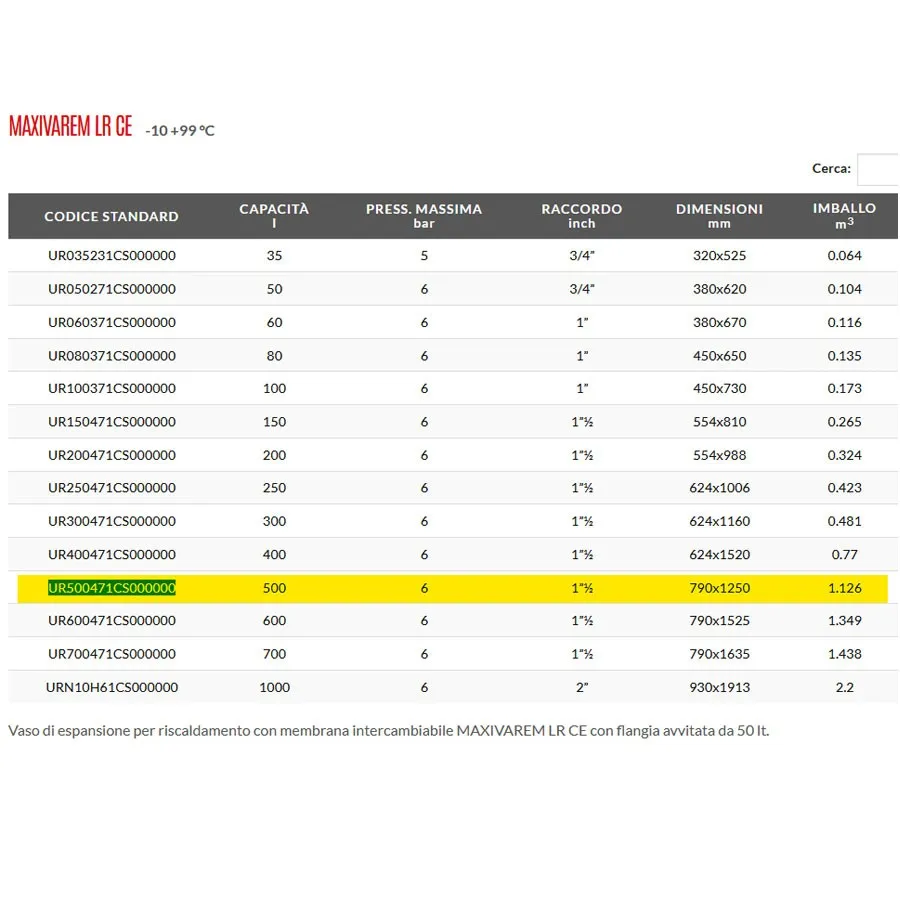Click dimensions cell 624x1160

[x=719, y=521]
